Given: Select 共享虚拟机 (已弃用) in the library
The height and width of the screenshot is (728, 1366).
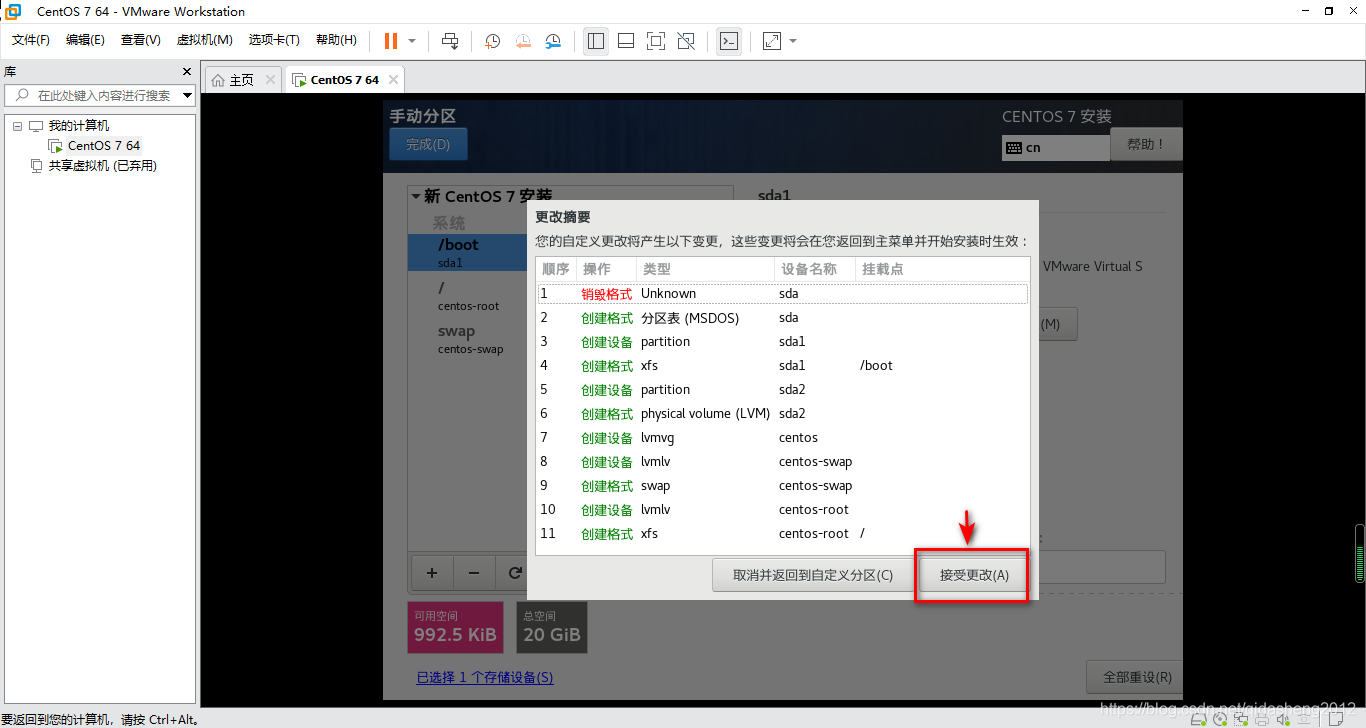Looking at the screenshot, I should pos(102,166).
